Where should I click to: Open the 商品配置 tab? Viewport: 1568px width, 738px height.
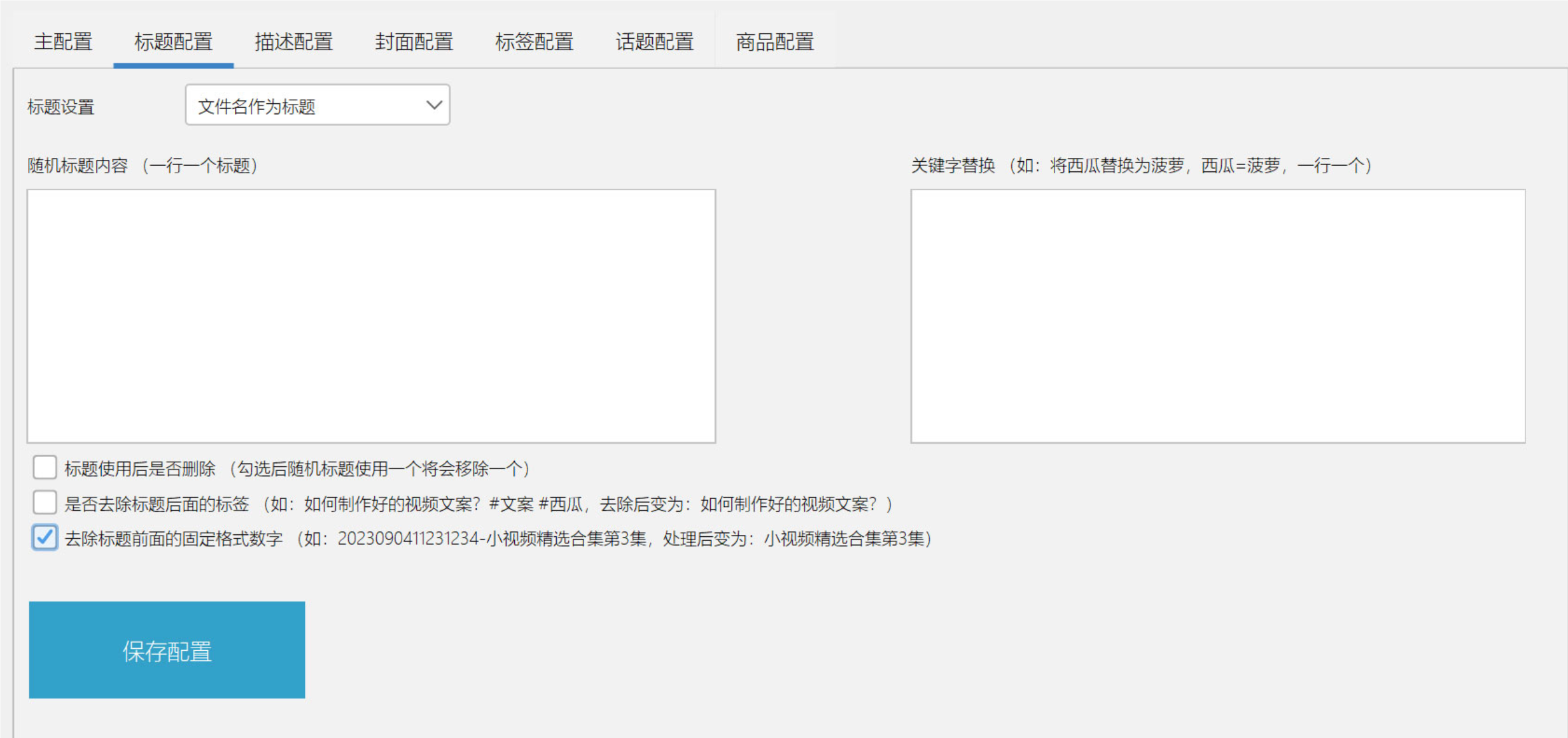(x=774, y=41)
